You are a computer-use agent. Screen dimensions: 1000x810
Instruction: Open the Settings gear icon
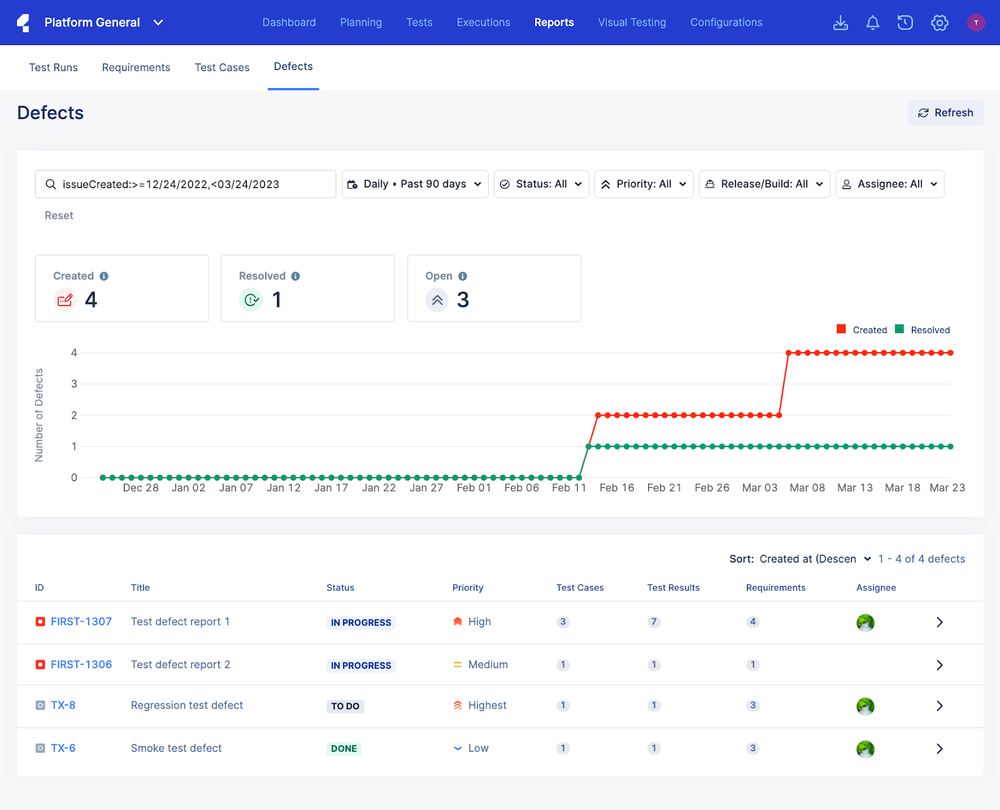coord(939,22)
